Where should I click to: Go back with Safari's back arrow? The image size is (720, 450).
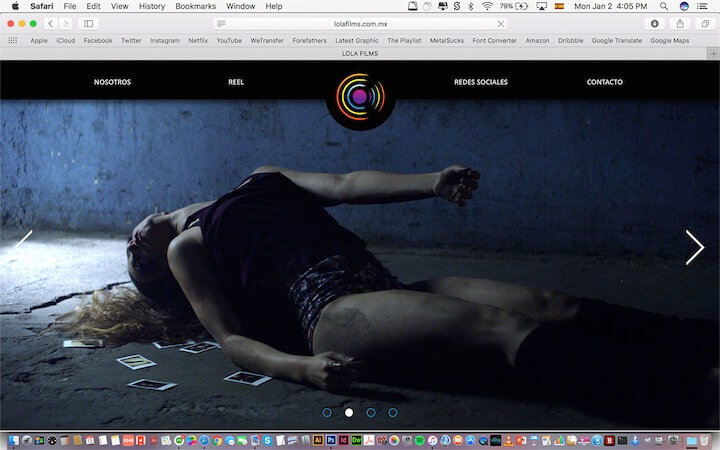coord(51,23)
